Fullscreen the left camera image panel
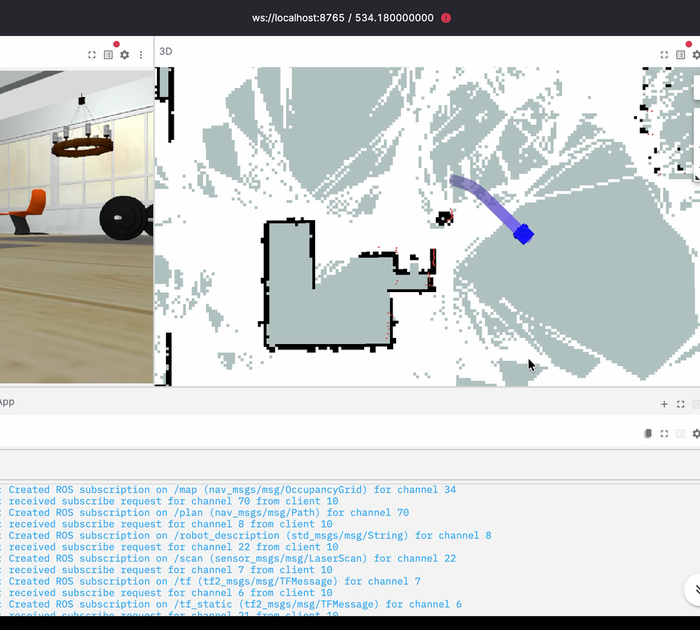Viewport: 700px width, 630px height. pos(92,55)
